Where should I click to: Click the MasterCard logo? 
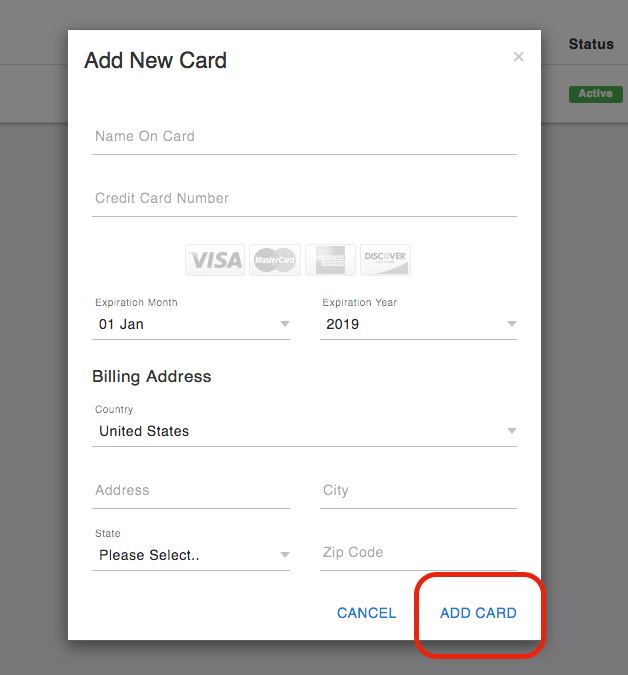pos(274,260)
